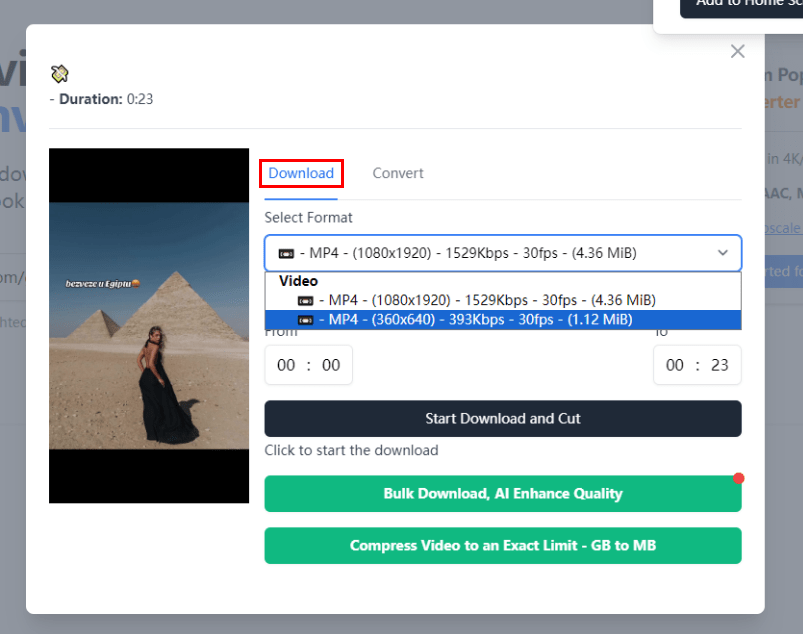The image size is (803, 634).
Task: Click the From hours field
Action: [286, 365]
